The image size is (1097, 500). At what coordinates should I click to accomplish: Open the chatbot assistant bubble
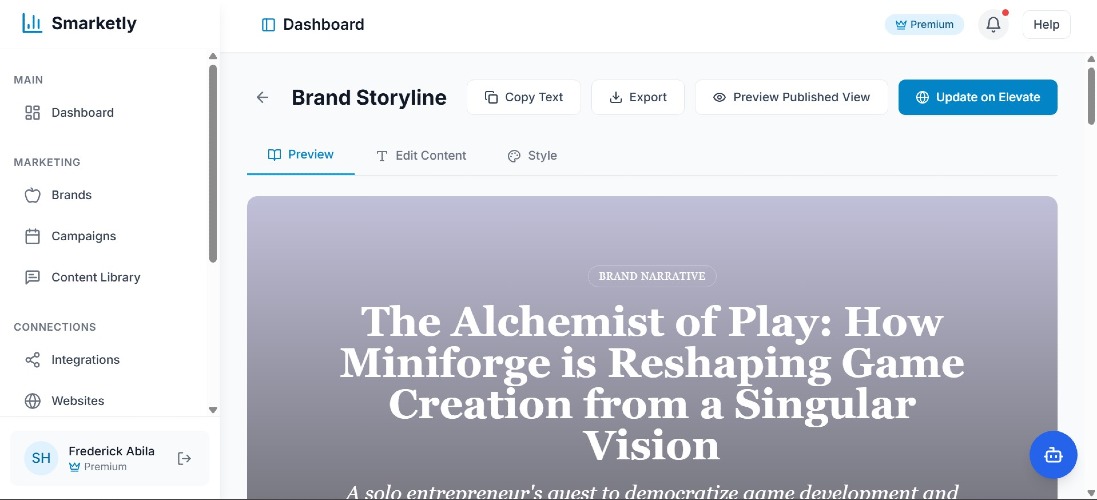coord(1053,455)
